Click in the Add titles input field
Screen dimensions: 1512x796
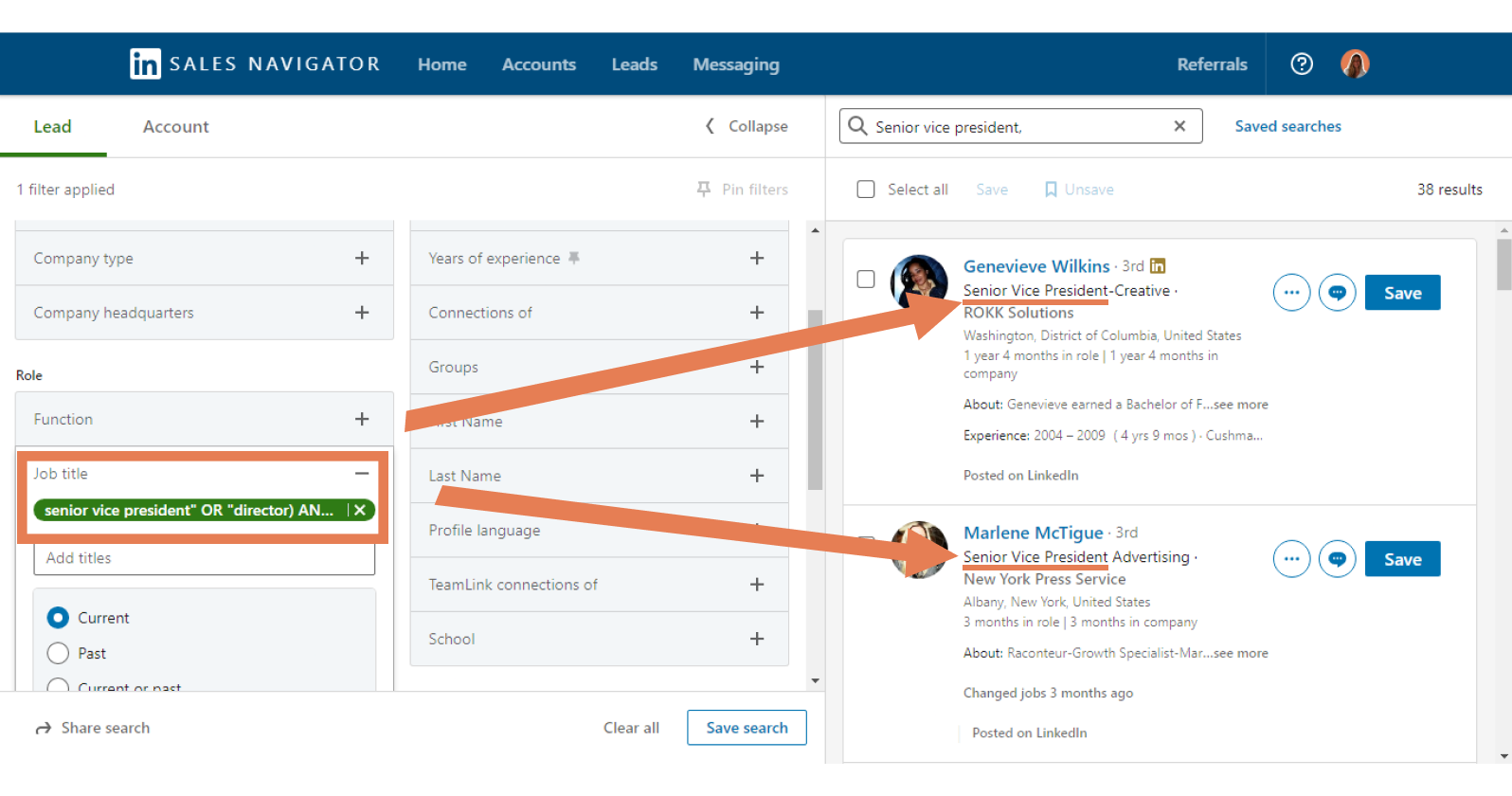(x=205, y=558)
